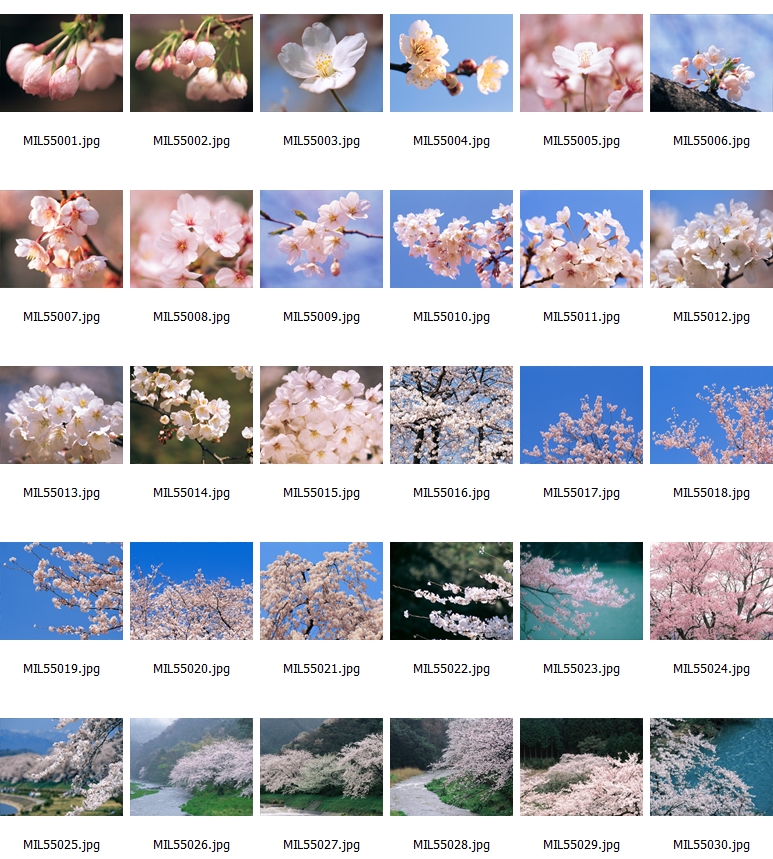Screen dimensions: 773x859
Task: Open the MIL55024.jpg pink tree thumbnail
Action: point(711,591)
